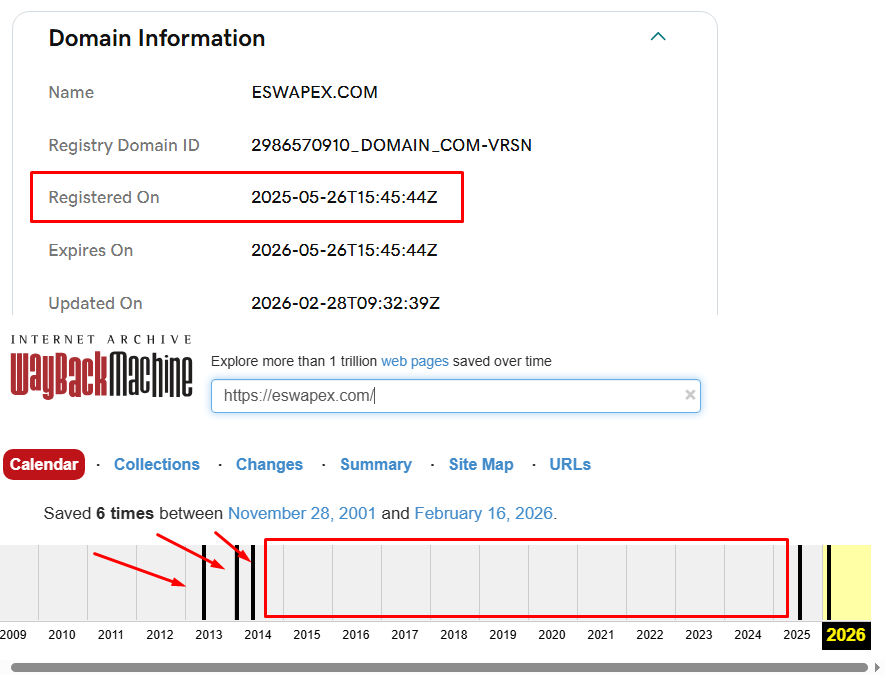
Task: Click the 2020 year in the timeline
Action: [x=552, y=635]
